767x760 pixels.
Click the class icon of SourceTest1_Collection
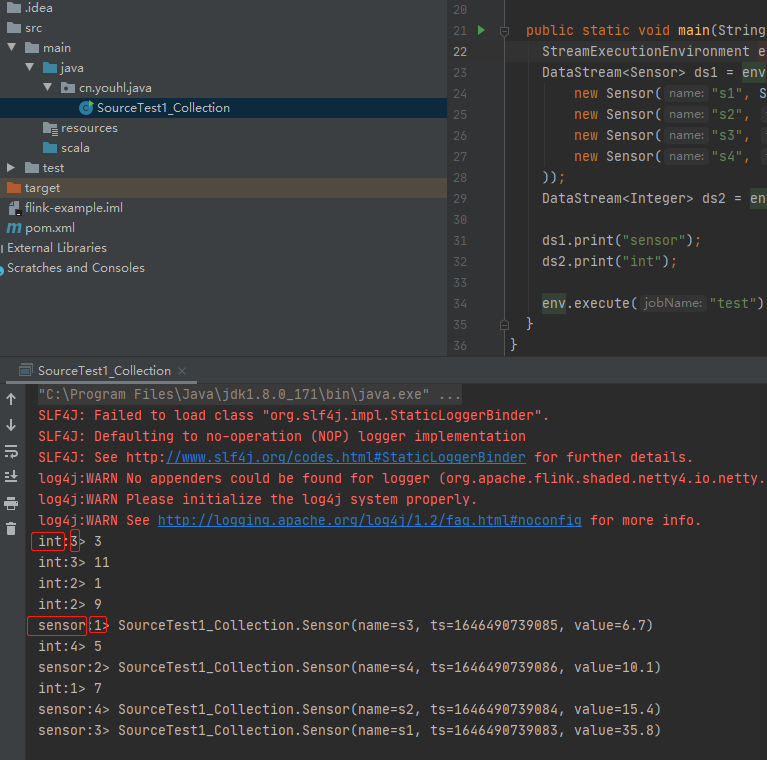coord(86,108)
